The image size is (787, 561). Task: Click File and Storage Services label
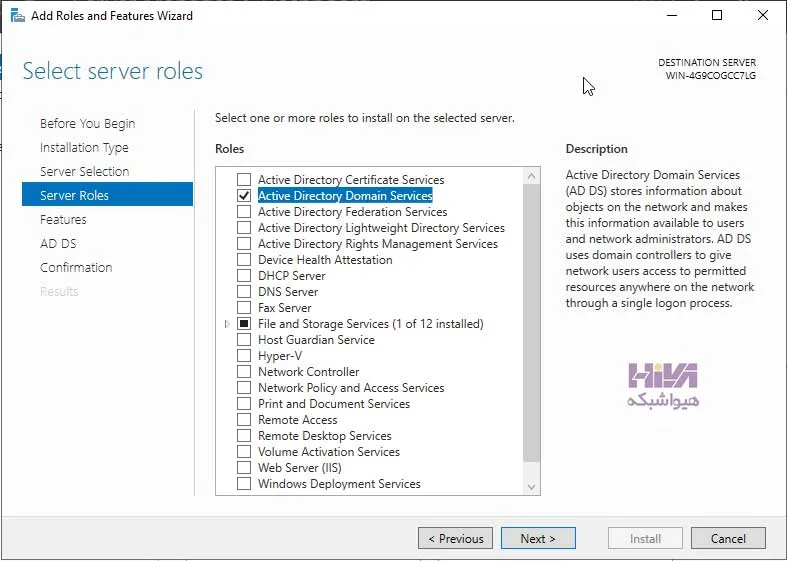coord(371,324)
